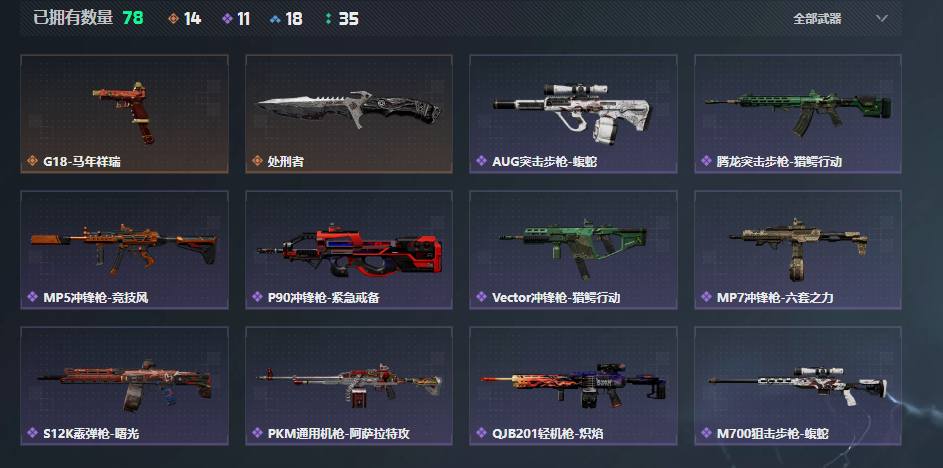Click the orange rarity badge beside 处刑者

257,161
